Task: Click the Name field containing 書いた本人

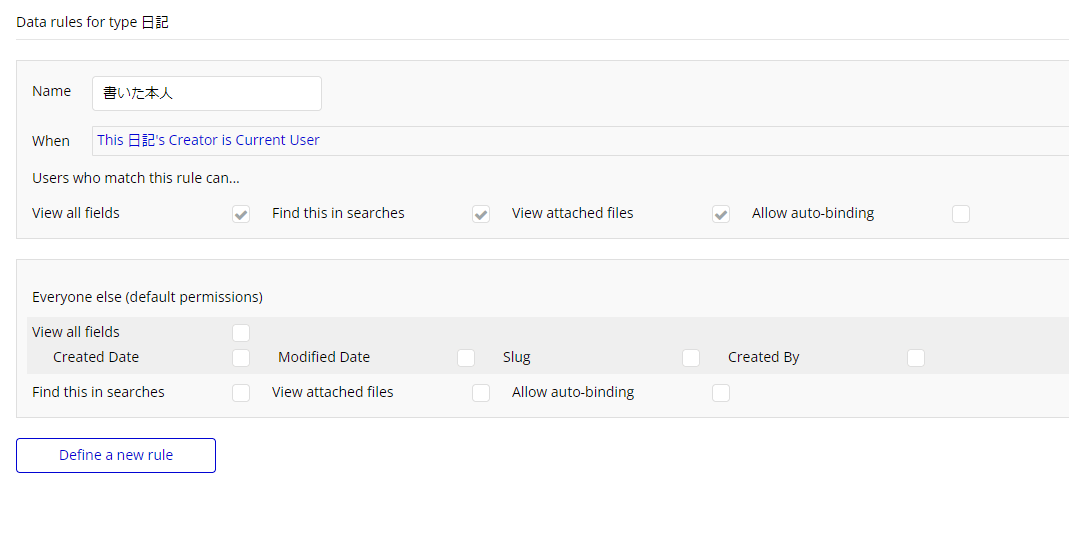Action: (206, 93)
